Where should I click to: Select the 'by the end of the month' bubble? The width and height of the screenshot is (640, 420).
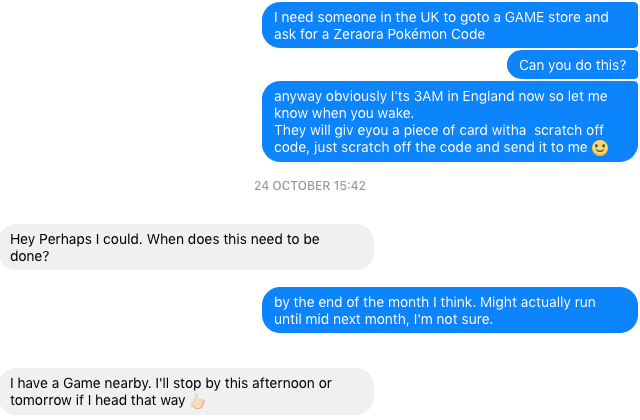450,310
